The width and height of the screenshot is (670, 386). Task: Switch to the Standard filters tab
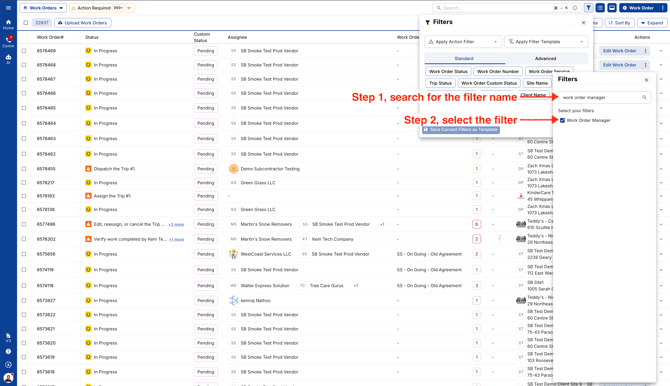[464, 59]
